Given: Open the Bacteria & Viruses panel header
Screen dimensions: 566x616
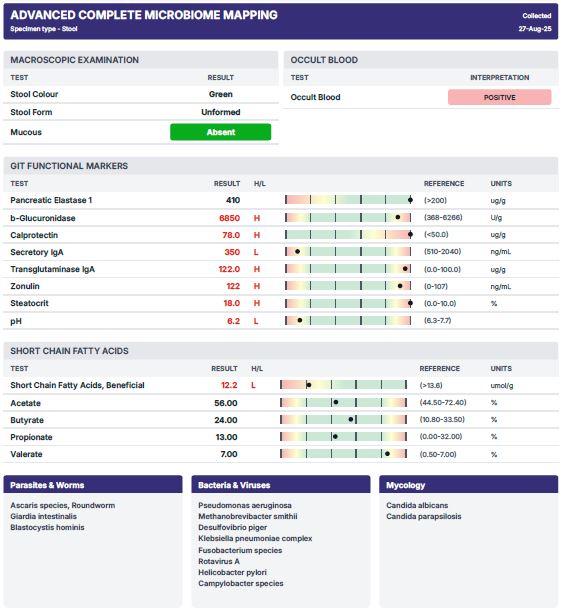Looking at the screenshot, I should click(x=281, y=485).
